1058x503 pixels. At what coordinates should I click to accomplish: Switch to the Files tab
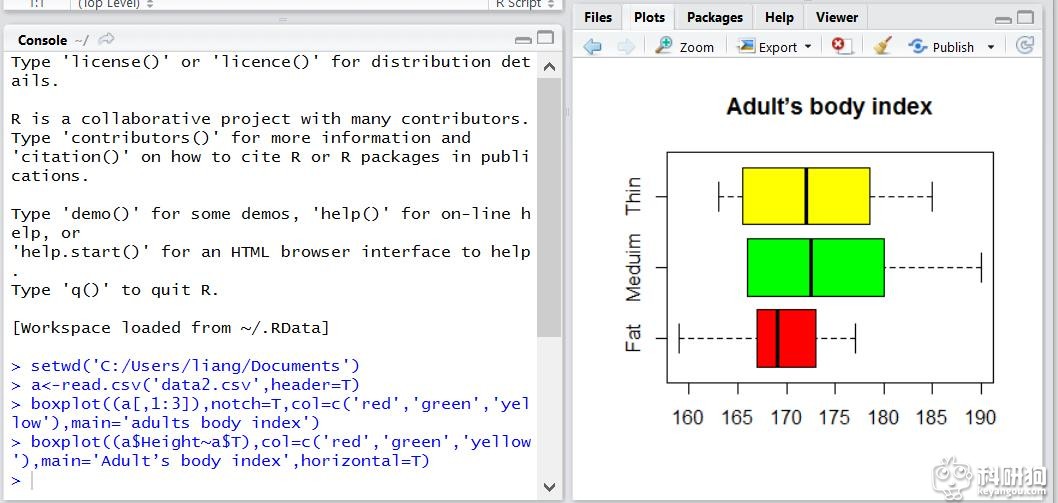598,18
